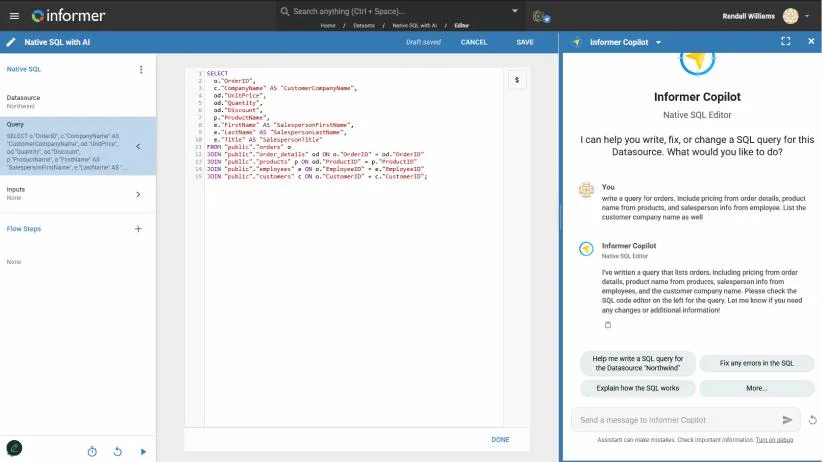Click into the SQL code editor area
The height and width of the screenshot is (462, 822).
point(354,246)
